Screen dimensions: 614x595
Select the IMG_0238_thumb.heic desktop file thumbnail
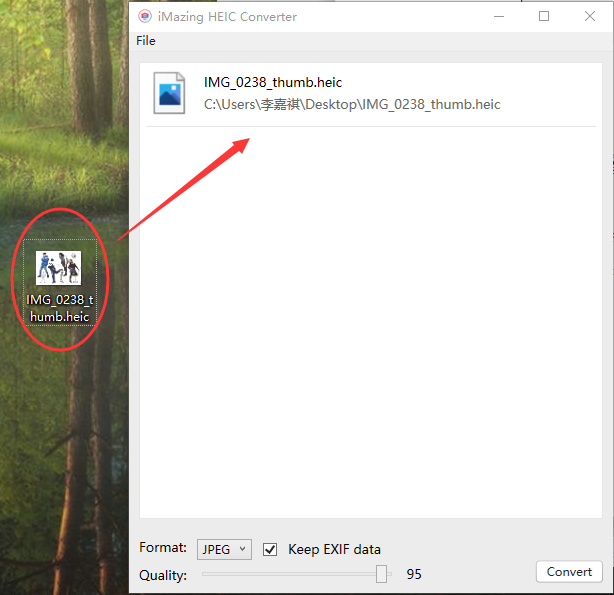point(59,268)
